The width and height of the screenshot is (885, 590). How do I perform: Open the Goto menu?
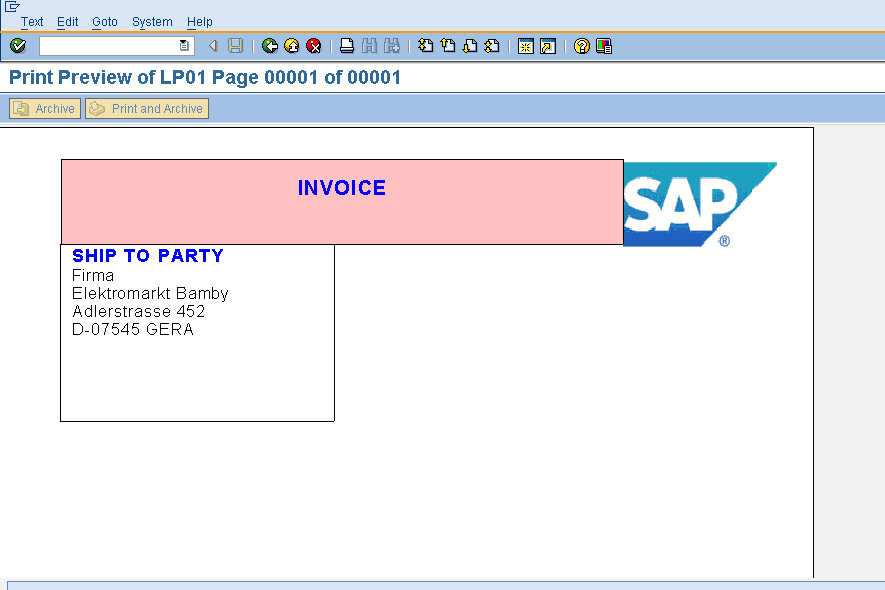pyautogui.click(x=104, y=21)
